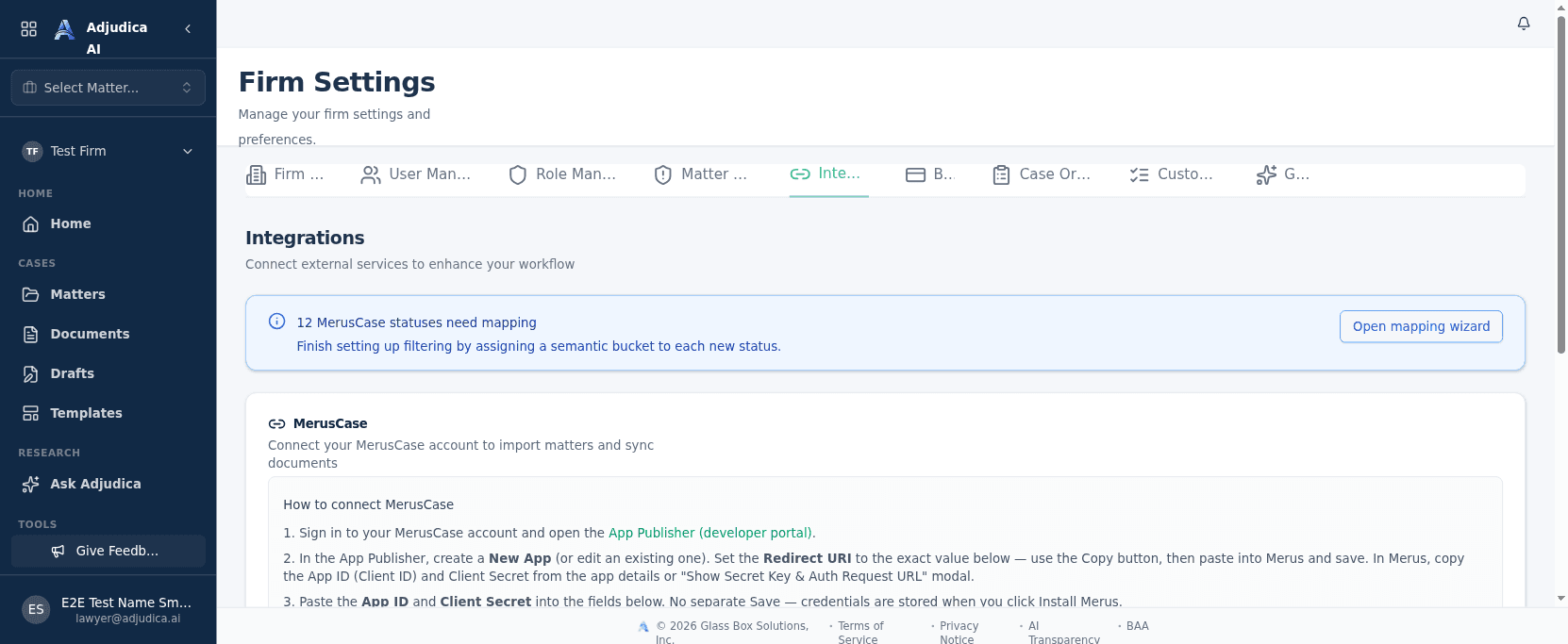This screenshot has height=644, width=1568.
Task: Click the feedback megaphone icon
Action: pos(58,551)
